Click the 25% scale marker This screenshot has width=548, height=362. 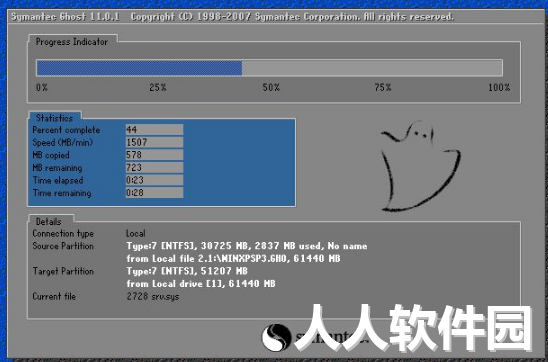click(158, 87)
